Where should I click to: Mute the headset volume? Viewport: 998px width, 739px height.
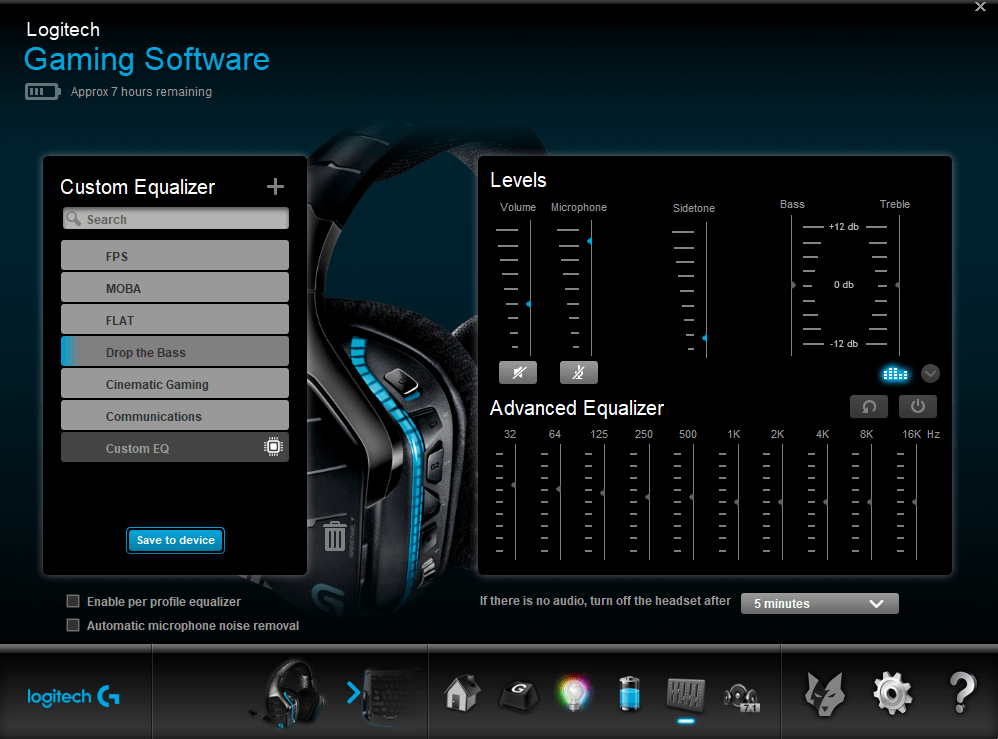click(518, 372)
